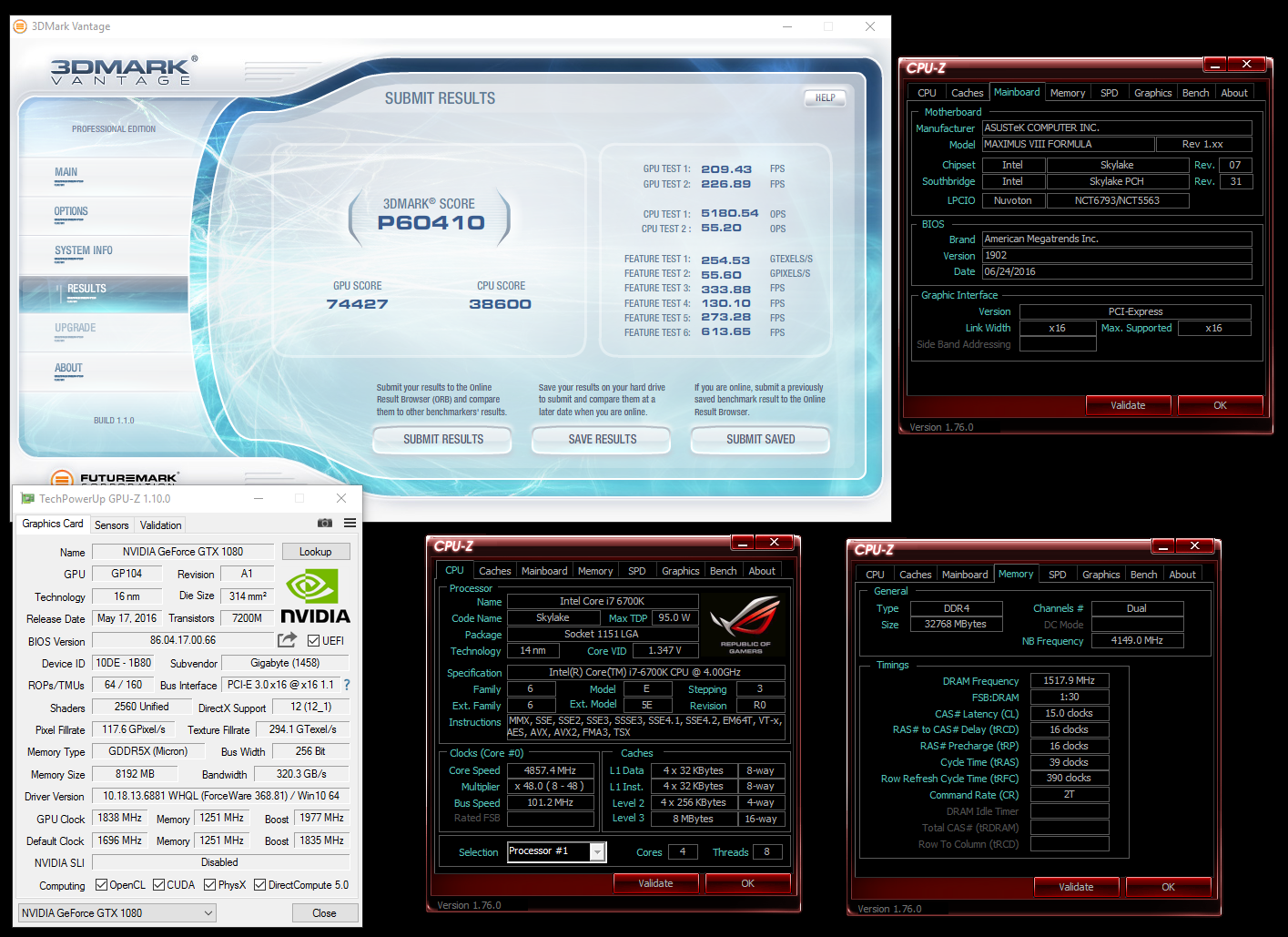The image size is (1288, 937).
Task: Click the DRAM Frequency value 1517.9 MHz
Action: click(x=1070, y=680)
